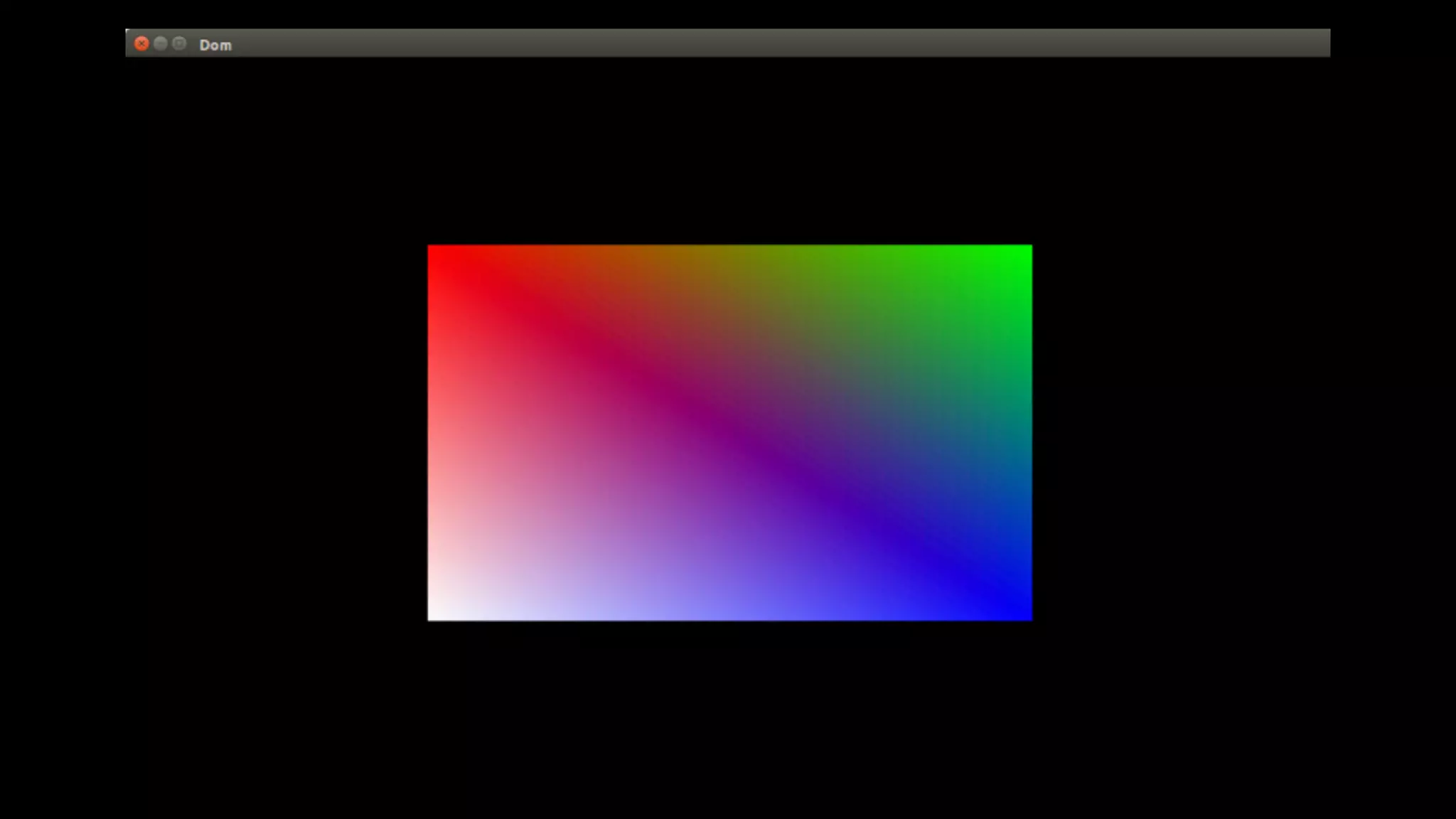Click black canvas area right of the gradient
Screen dimensions: 1456x819
click(x=1180, y=432)
